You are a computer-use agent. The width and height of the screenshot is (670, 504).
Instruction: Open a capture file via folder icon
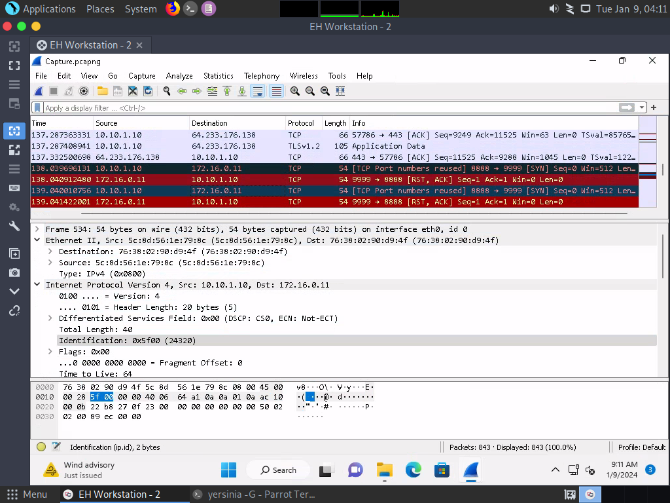pyautogui.click(x=102, y=91)
